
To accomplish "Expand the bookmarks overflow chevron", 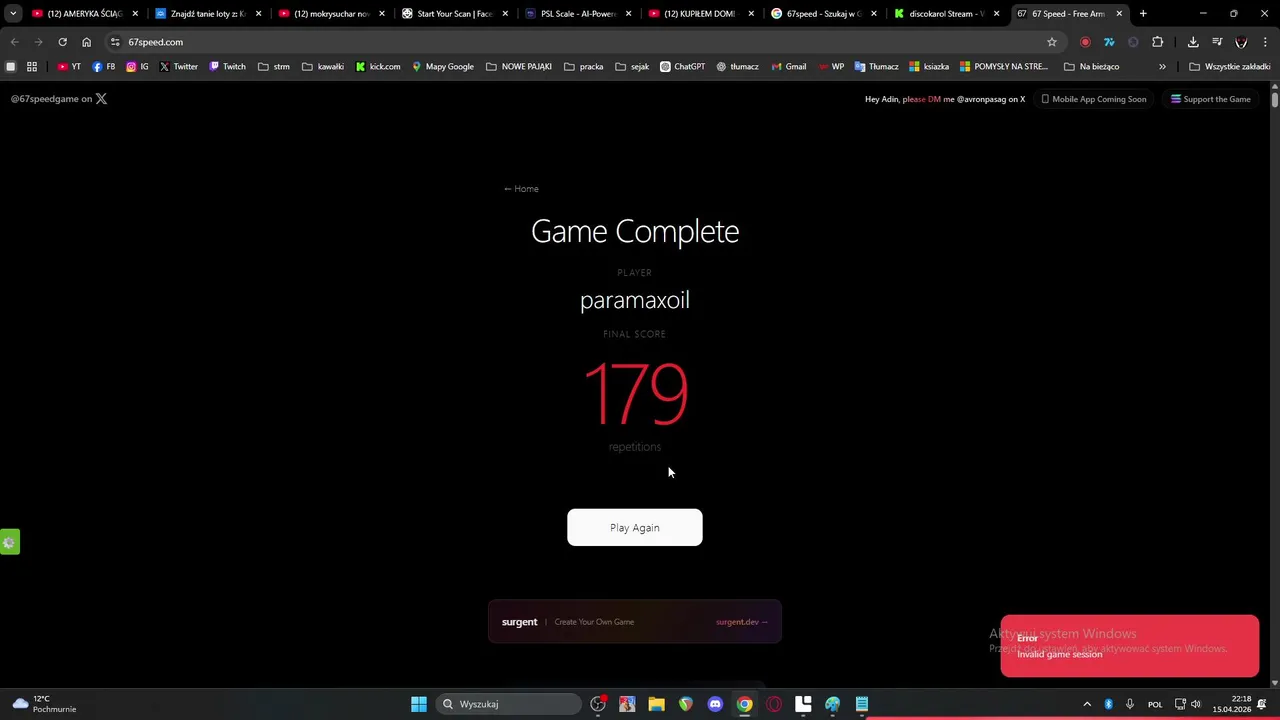I will [x=1162, y=67].
